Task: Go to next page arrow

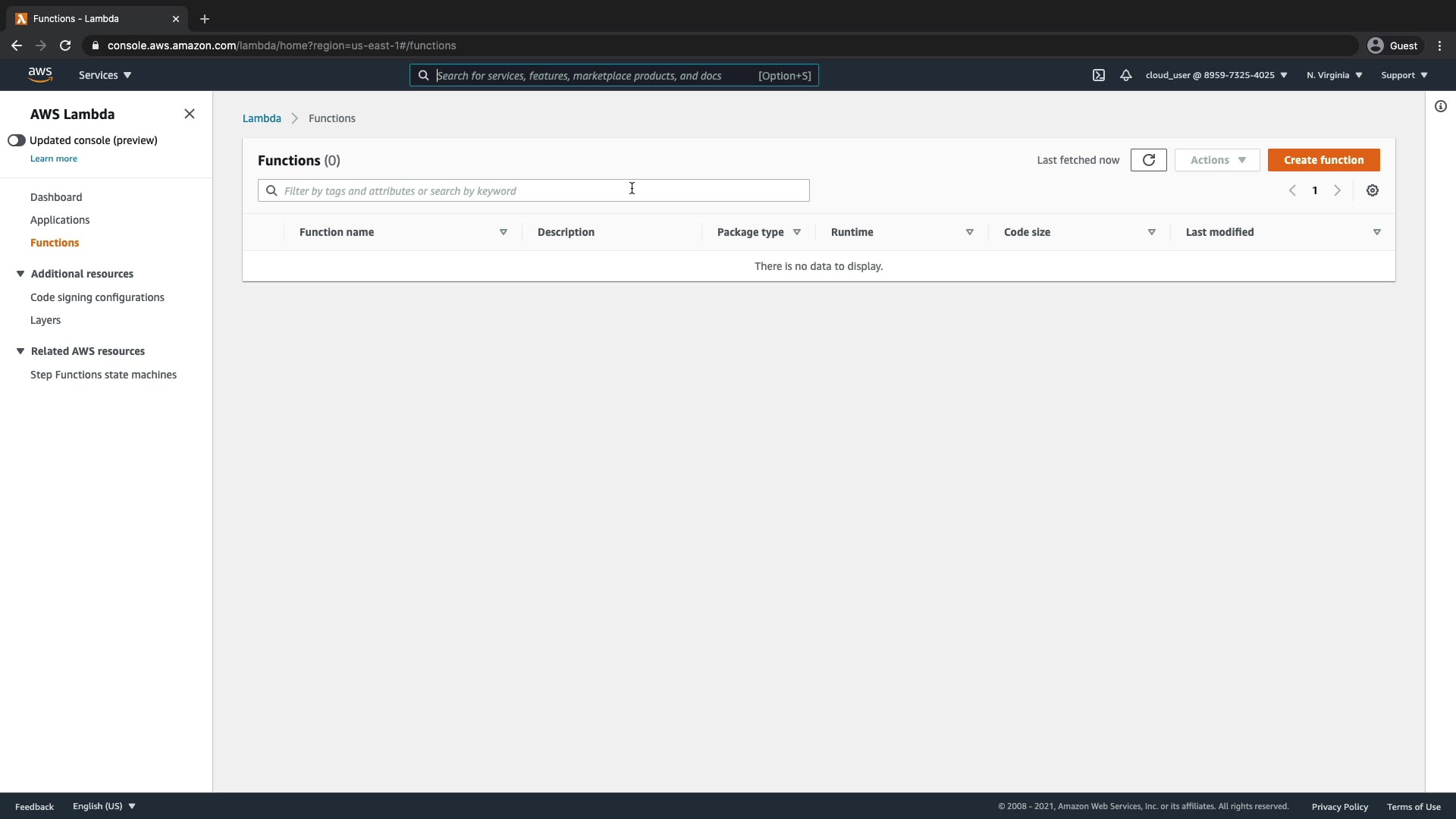Action: 1338,190
